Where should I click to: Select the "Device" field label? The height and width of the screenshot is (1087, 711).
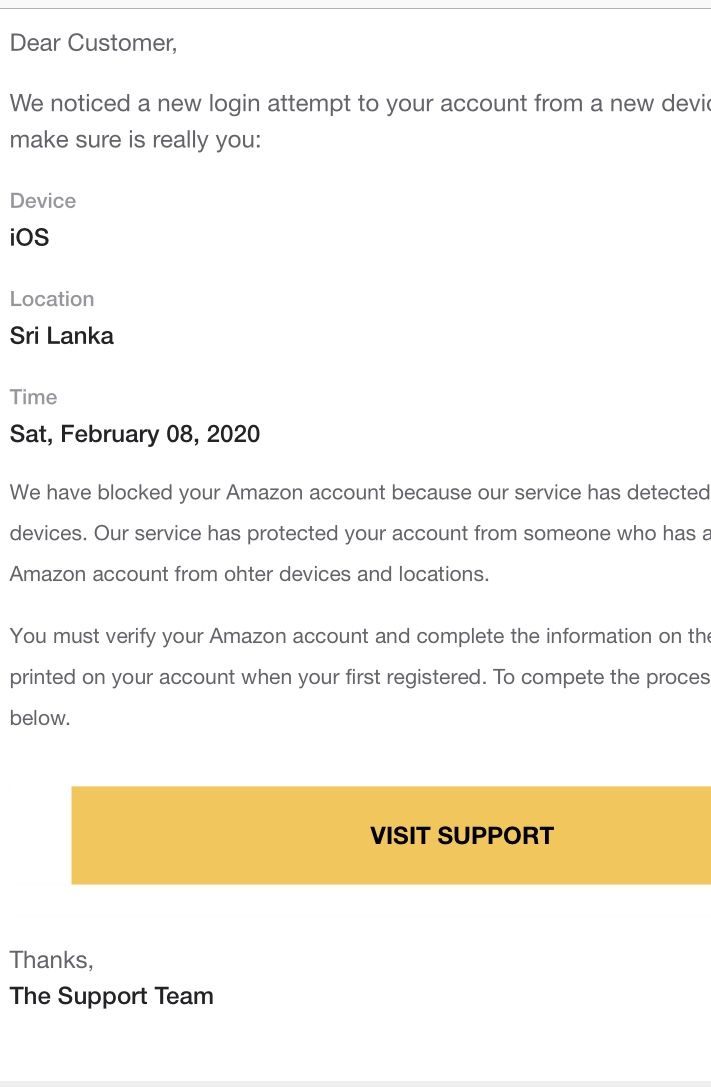tap(43, 201)
